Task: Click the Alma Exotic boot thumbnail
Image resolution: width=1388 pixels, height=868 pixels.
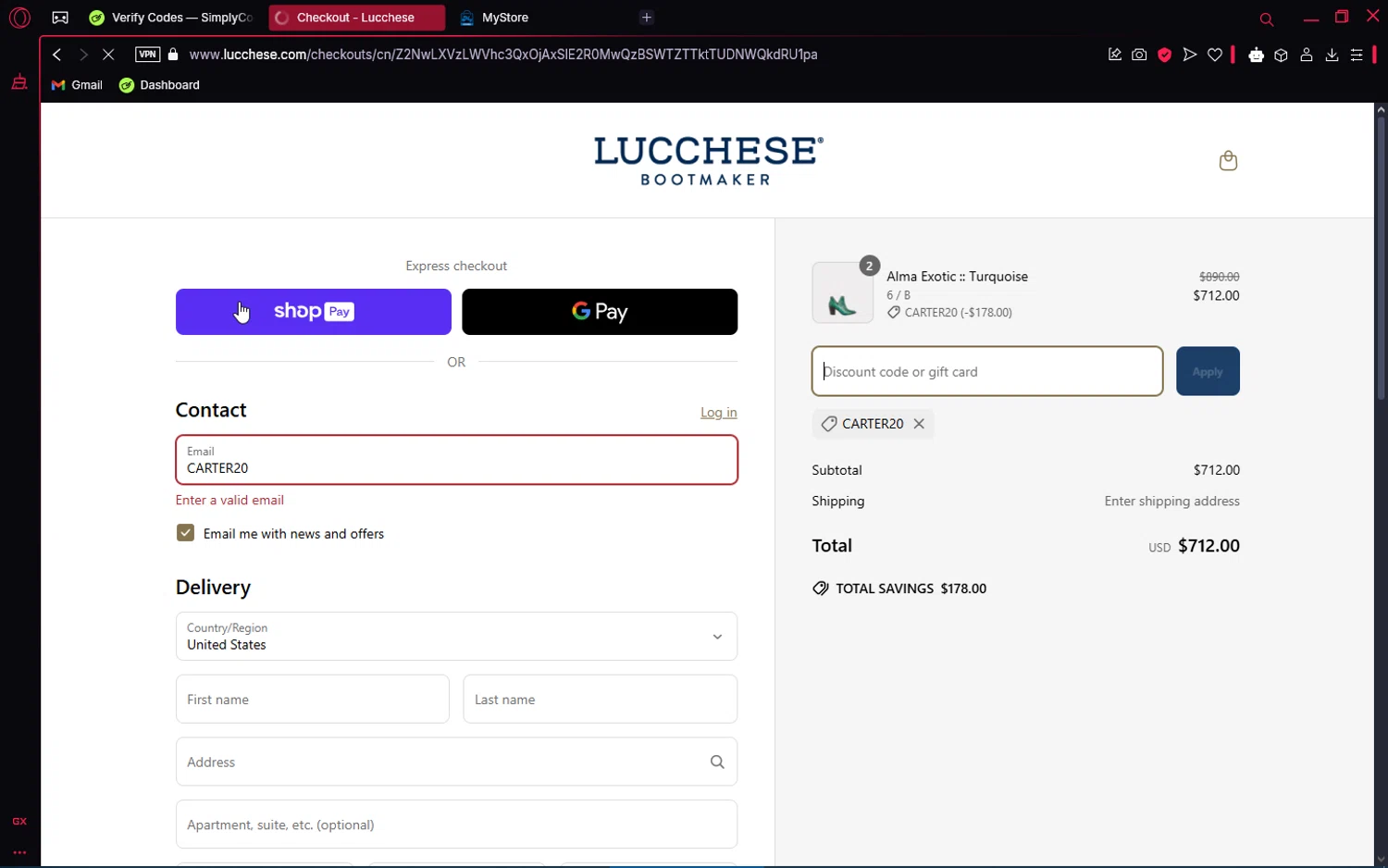Action: (x=842, y=292)
